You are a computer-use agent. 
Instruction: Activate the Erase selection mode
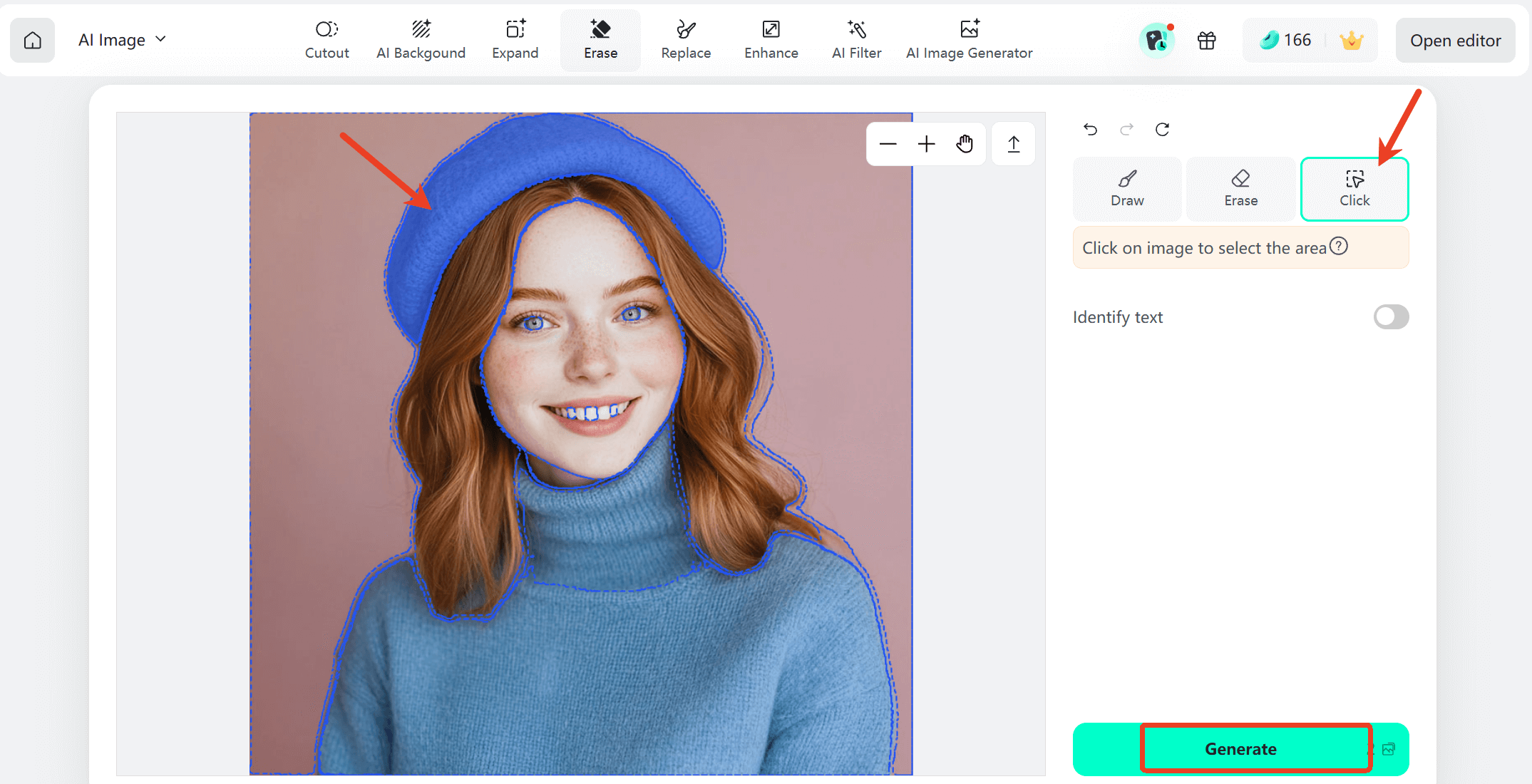[1240, 188]
